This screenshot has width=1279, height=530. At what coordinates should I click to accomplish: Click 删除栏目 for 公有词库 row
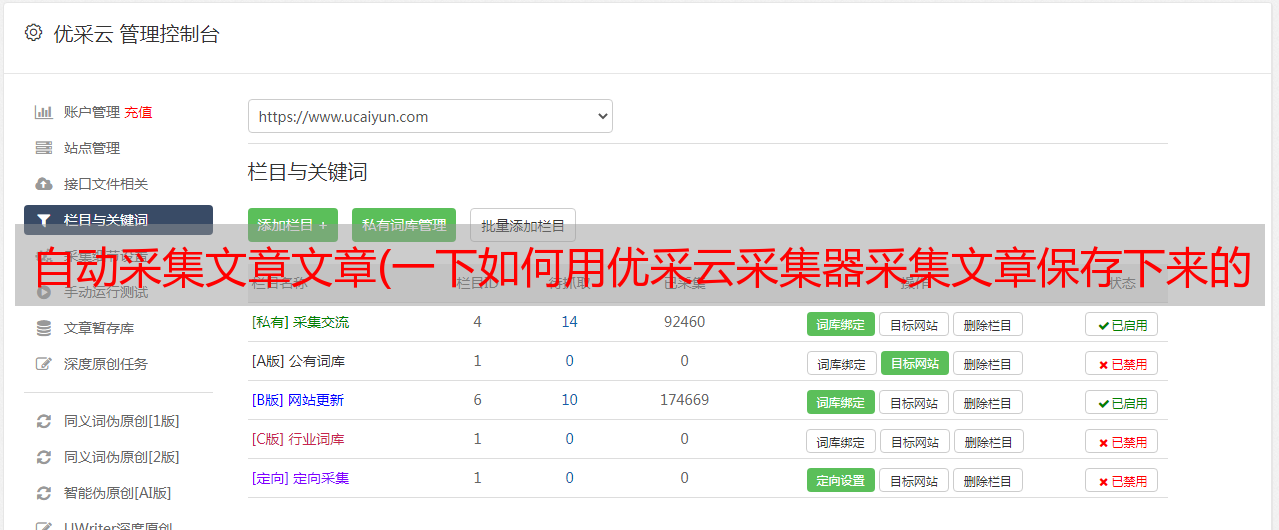(987, 363)
